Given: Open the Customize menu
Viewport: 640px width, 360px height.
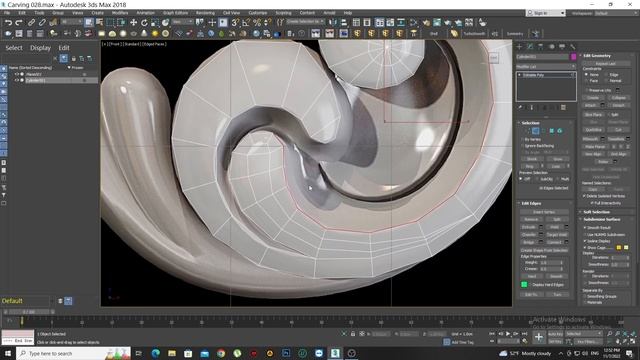Looking at the screenshot, I should (258, 13).
